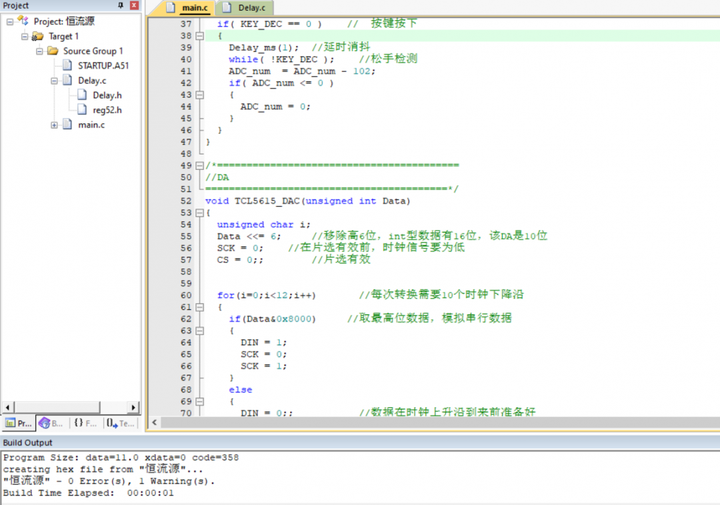The width and height of the screenshot is (720, 505).
Task: Collapse function body at line 53
Action: (200, 213)
